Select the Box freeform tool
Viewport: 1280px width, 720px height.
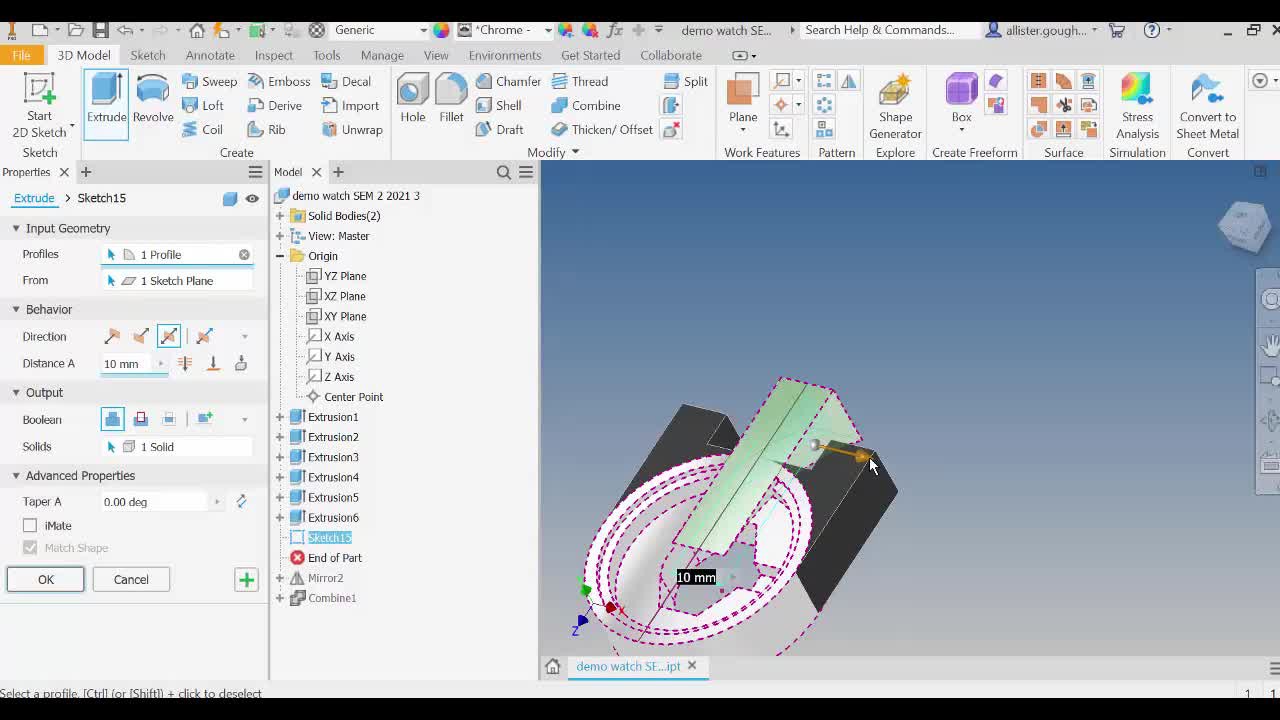[x=961, y=100]
